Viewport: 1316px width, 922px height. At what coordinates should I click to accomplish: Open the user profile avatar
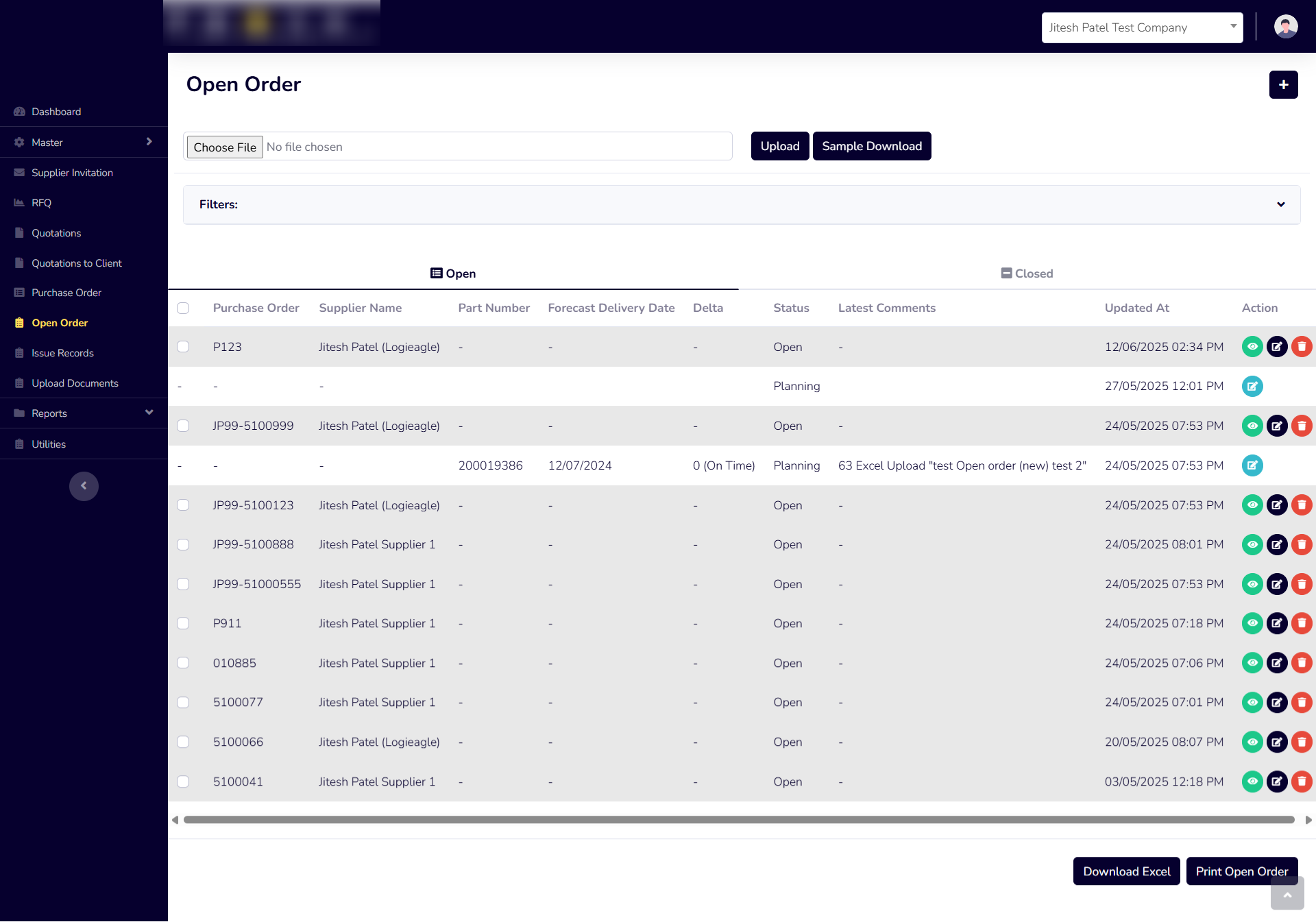tap(1286, 27)
